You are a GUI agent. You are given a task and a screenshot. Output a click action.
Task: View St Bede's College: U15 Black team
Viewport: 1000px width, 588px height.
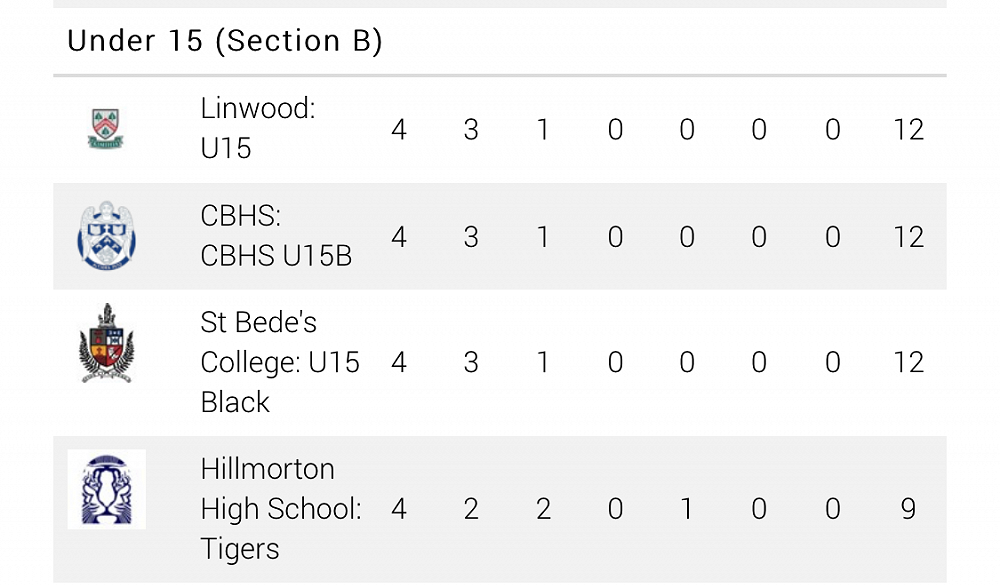[280, 362]
